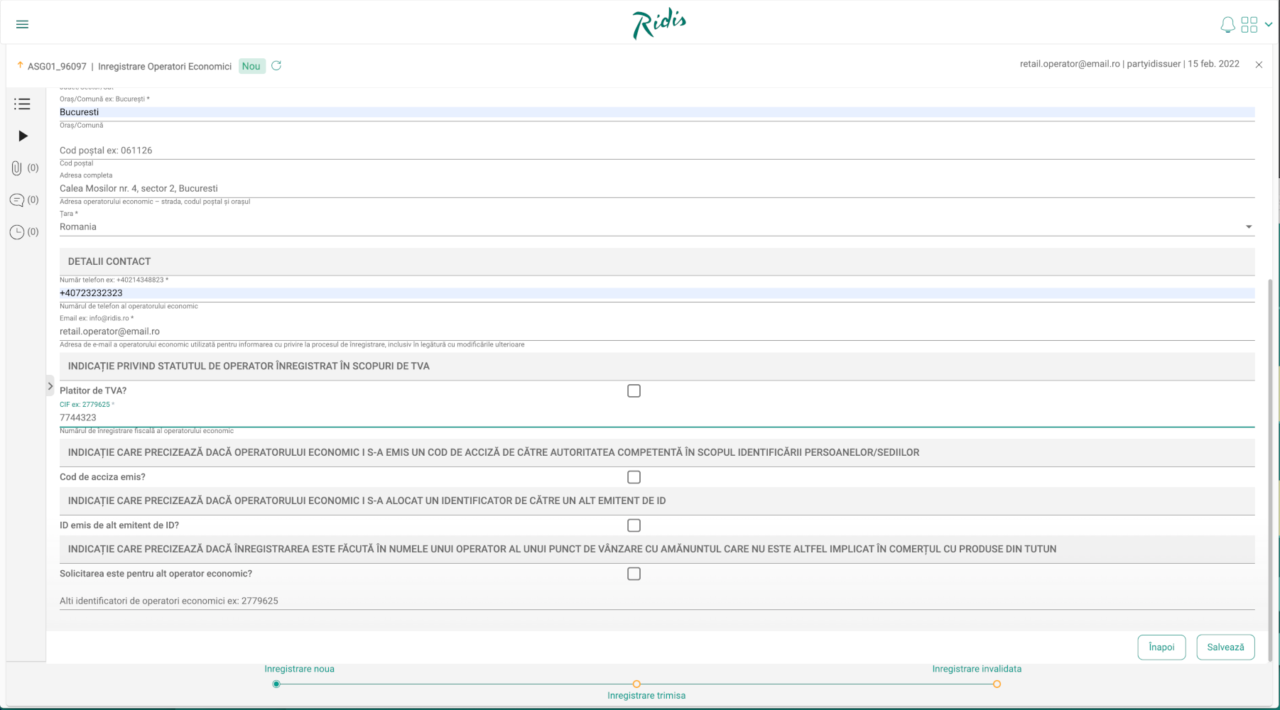The image size is (1280, 710).
Task: Tick the ID emis de alt emitent checkbox
Action: click(x=634, y=525)
